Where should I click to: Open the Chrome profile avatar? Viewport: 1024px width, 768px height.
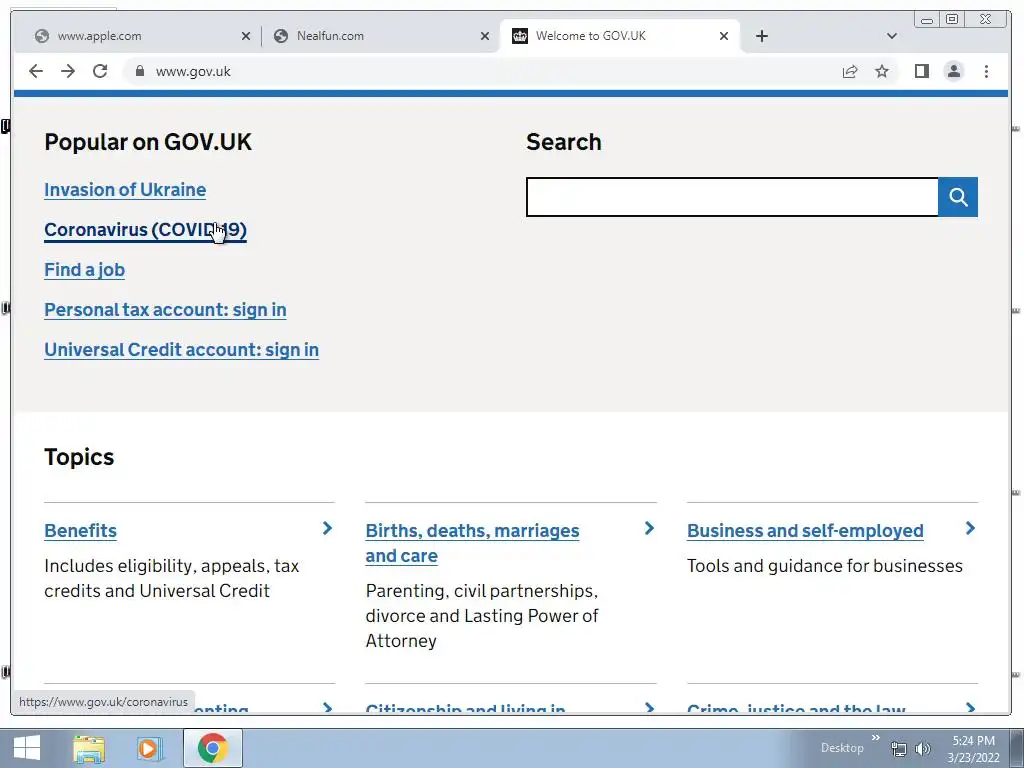[953, 71]
